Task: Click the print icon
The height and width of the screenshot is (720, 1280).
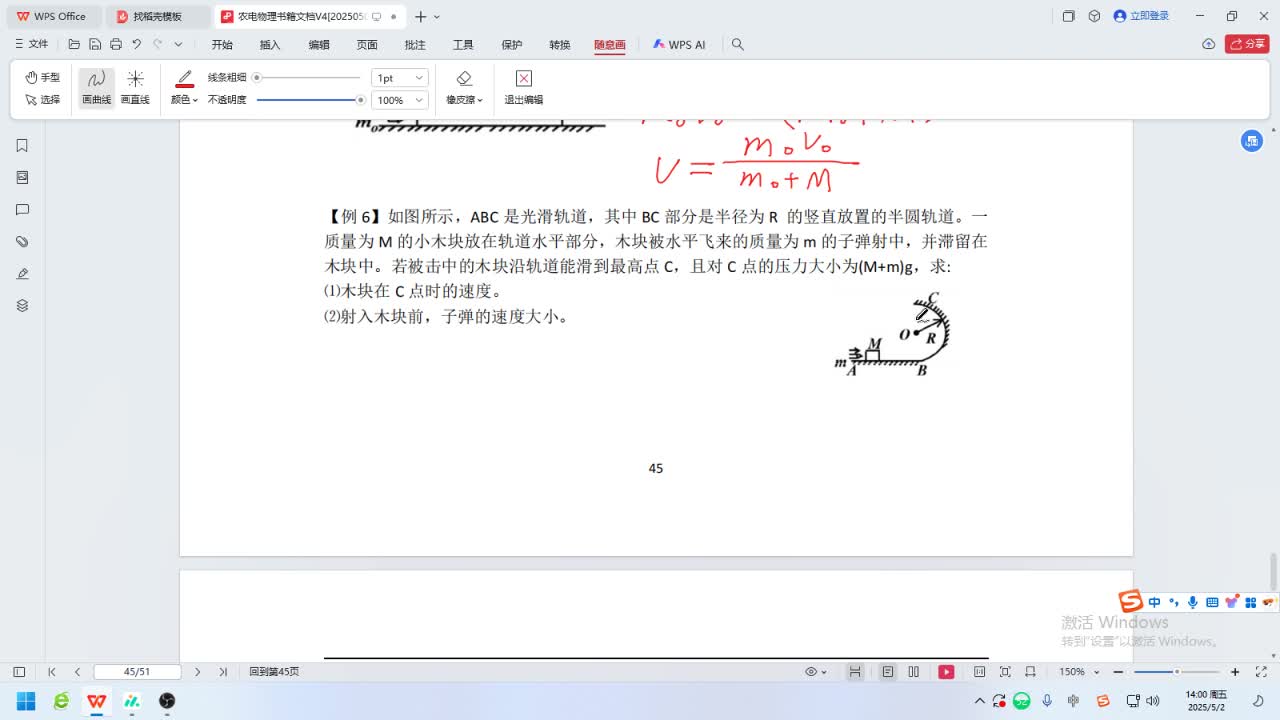Action: point(116,44)
